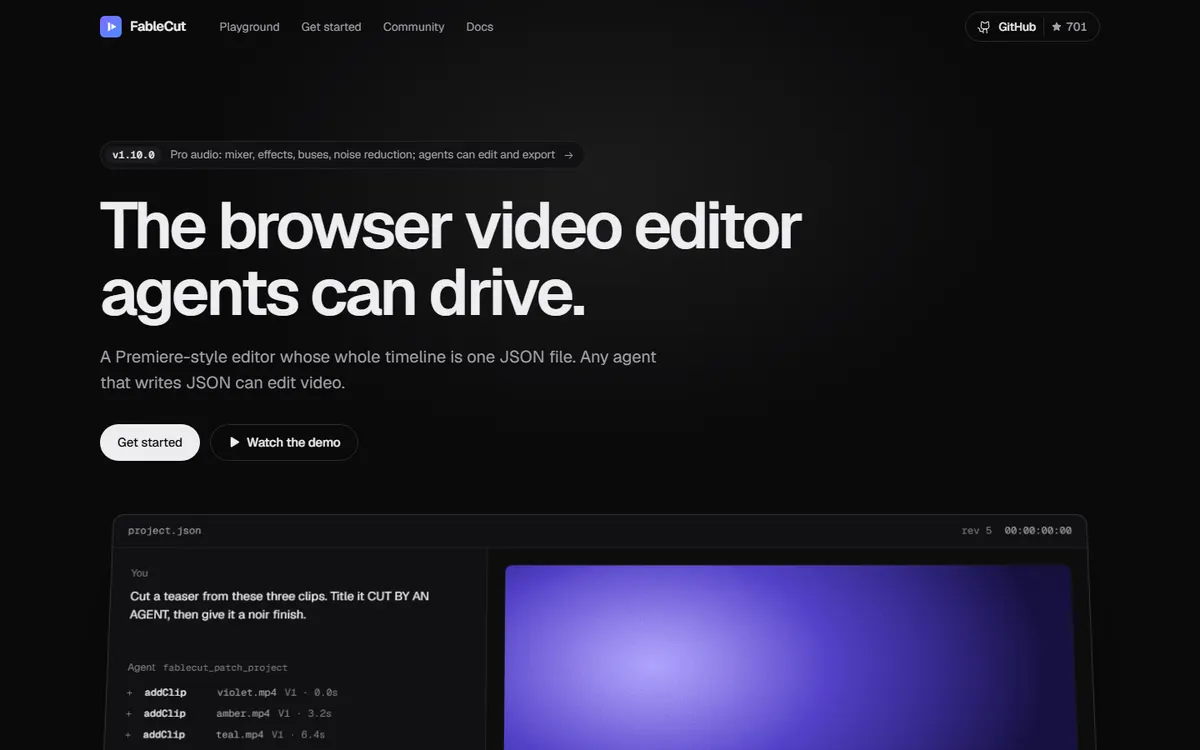Image resolution: width=1200 pixels, height=750 pixels.
Task: Select the teal.mp4 addClip row
Action: click(x=225, y=735)
